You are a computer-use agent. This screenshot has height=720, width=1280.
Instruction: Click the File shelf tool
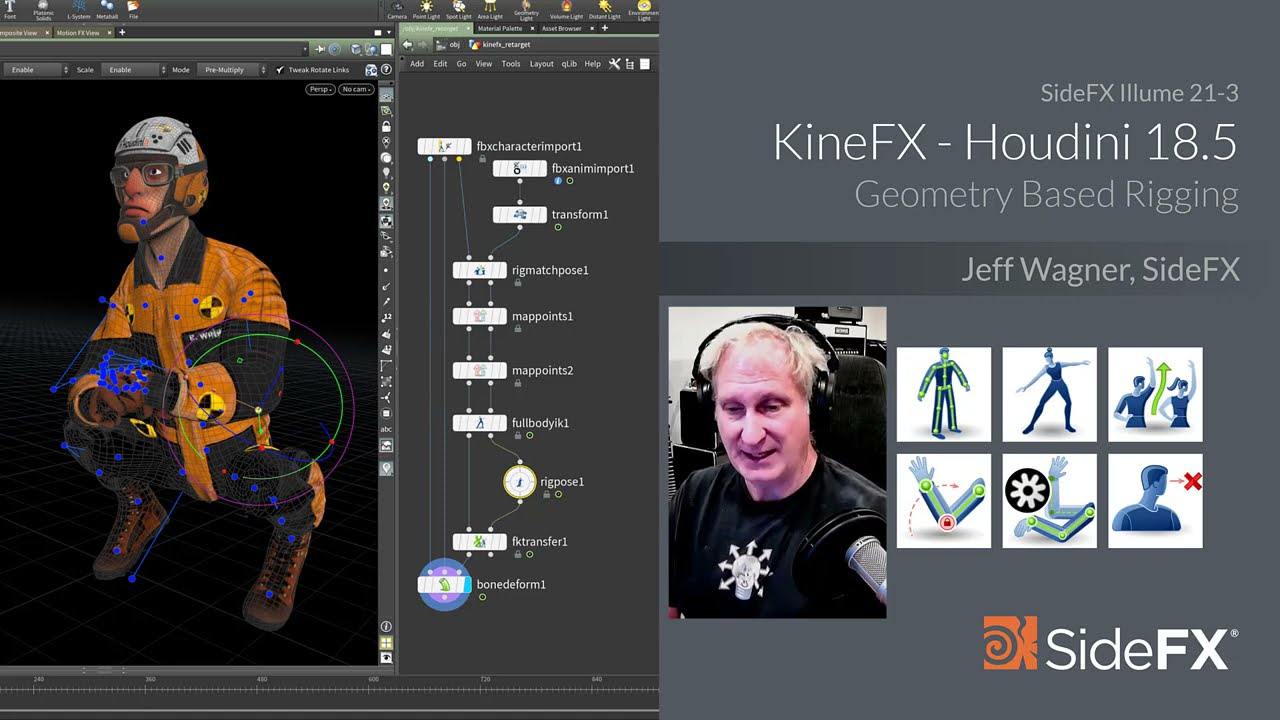[x=133, y=9]
